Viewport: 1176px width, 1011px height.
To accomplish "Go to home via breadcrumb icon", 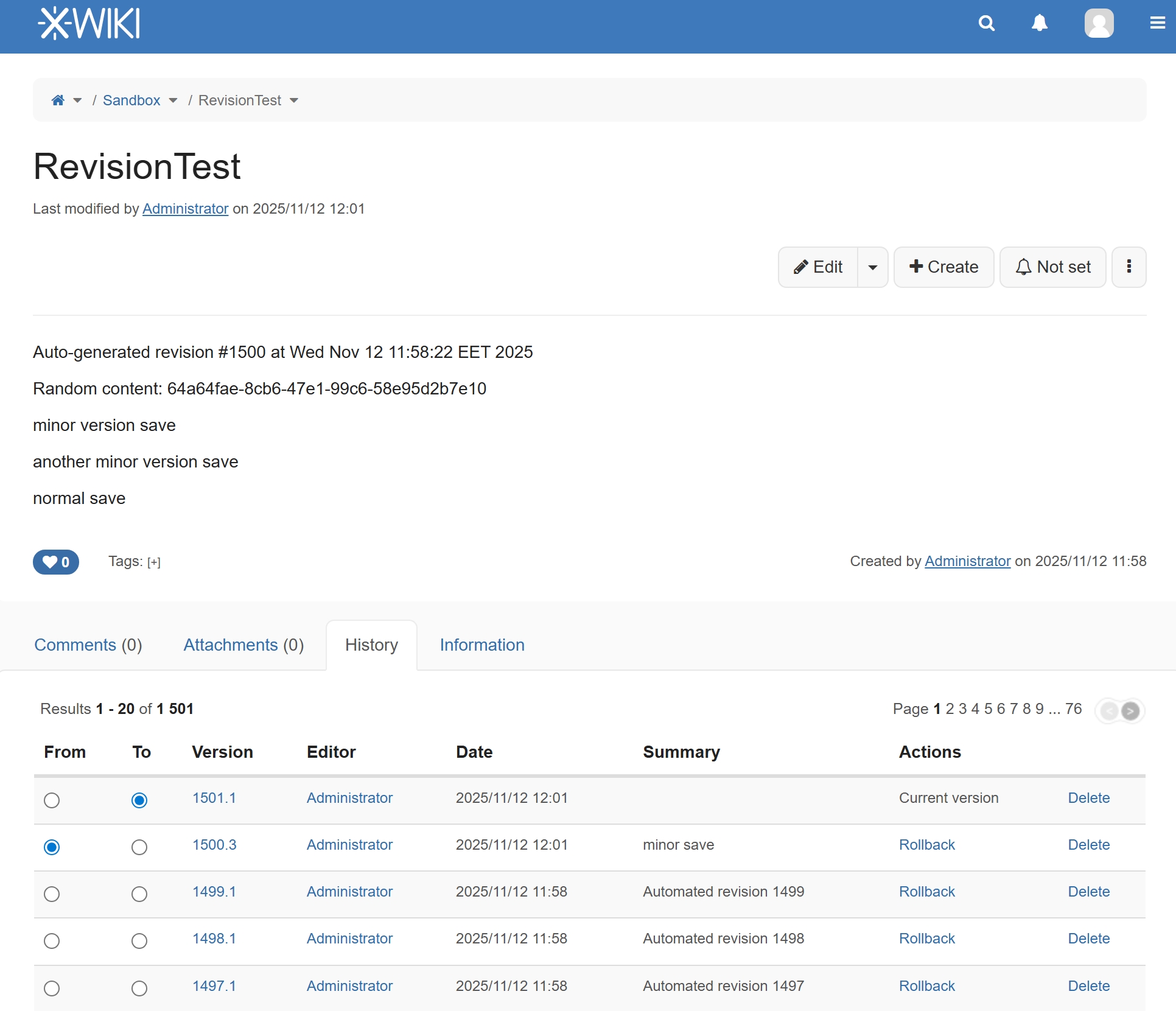I will point(58,100).
